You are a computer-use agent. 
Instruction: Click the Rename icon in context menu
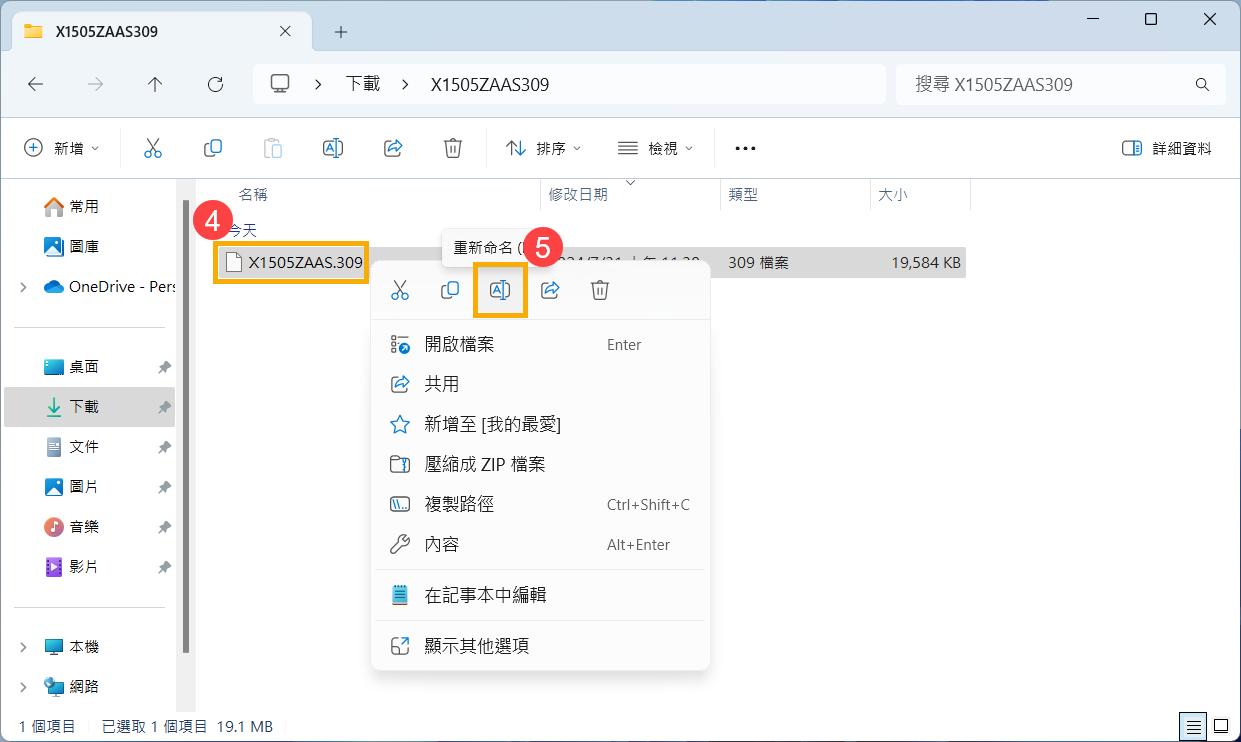(x=500, y=290)
